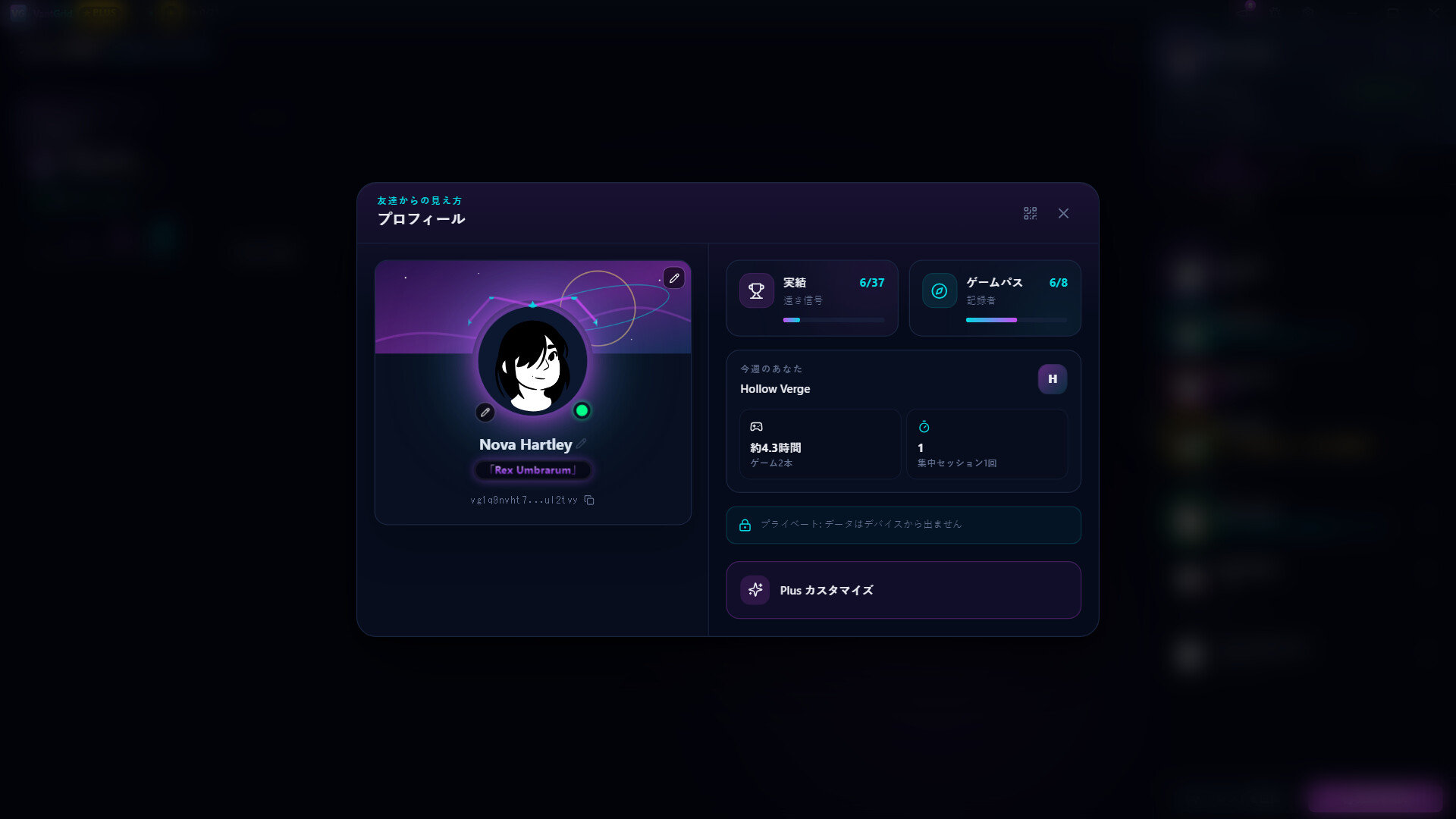Click the green online status indicator
The image size is (1456, 819).
point(582,410)
